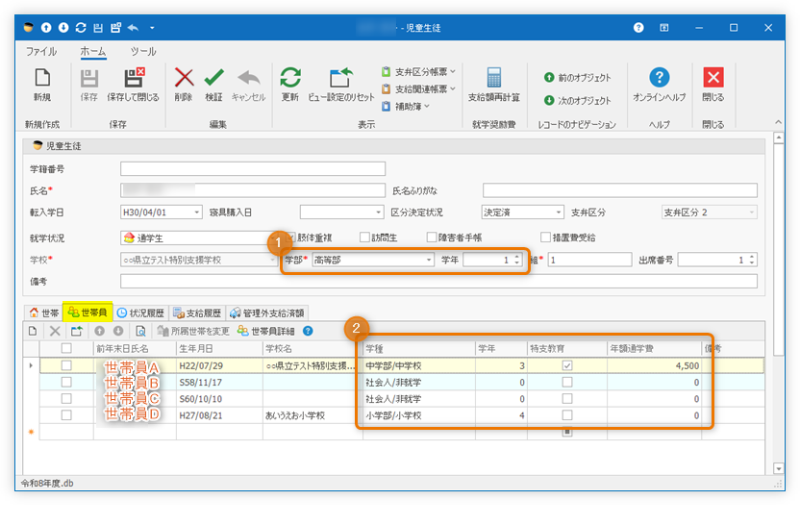Select the ツール ribbon tab
Image resolution: width=800 pixels, height=505 pixels.
143,52
